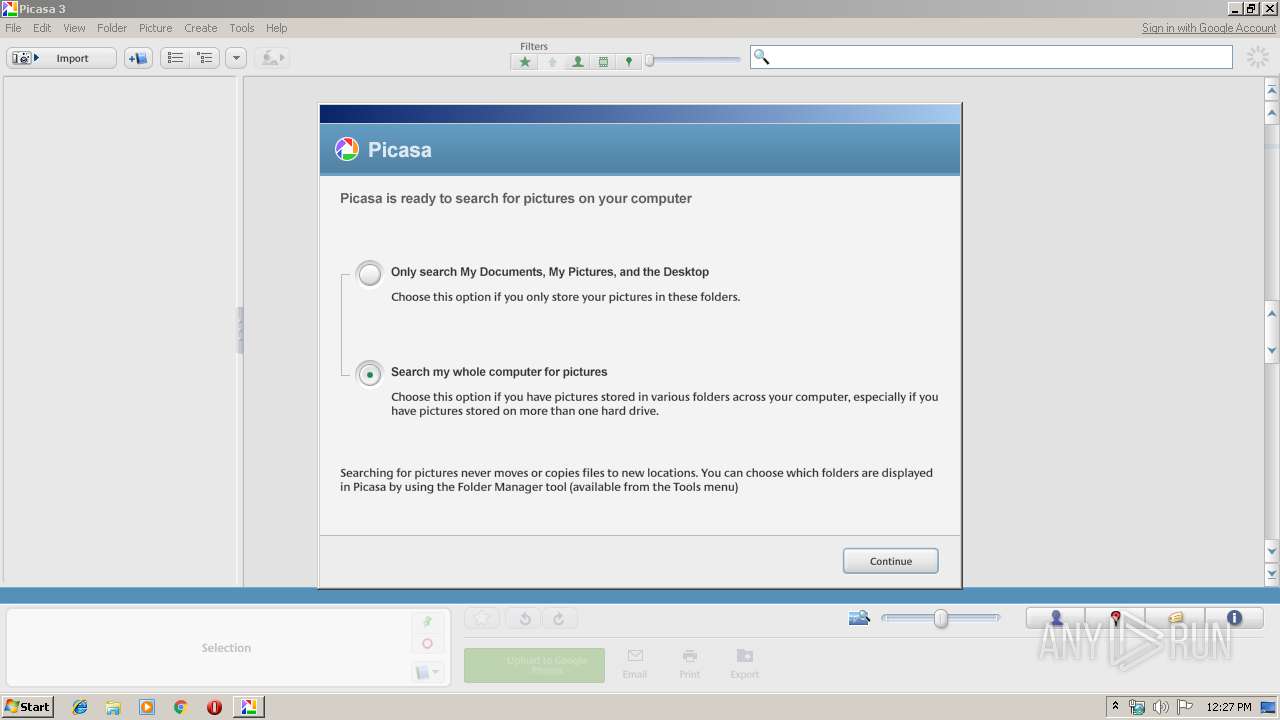Click the Import button
Viewport: 1280px width, 720px height.
point(61,58)
